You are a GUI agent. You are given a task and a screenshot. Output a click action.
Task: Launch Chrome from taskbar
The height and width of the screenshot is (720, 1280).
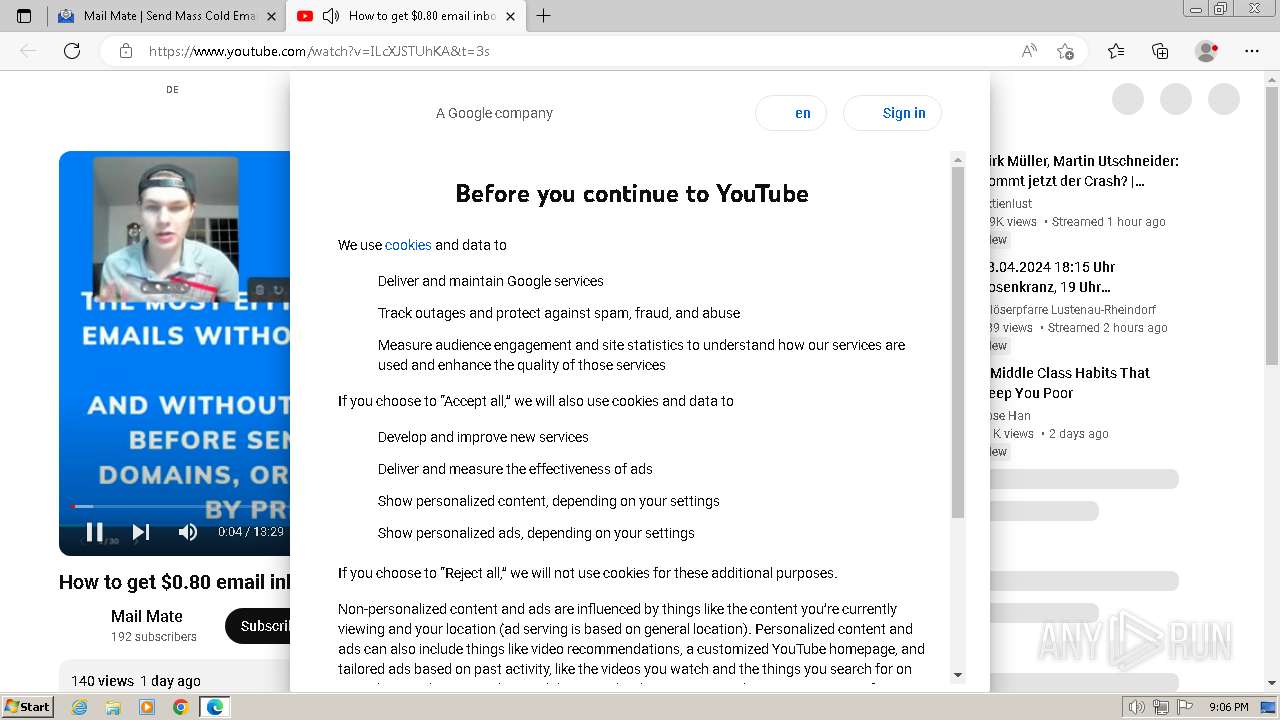point(180,707)
